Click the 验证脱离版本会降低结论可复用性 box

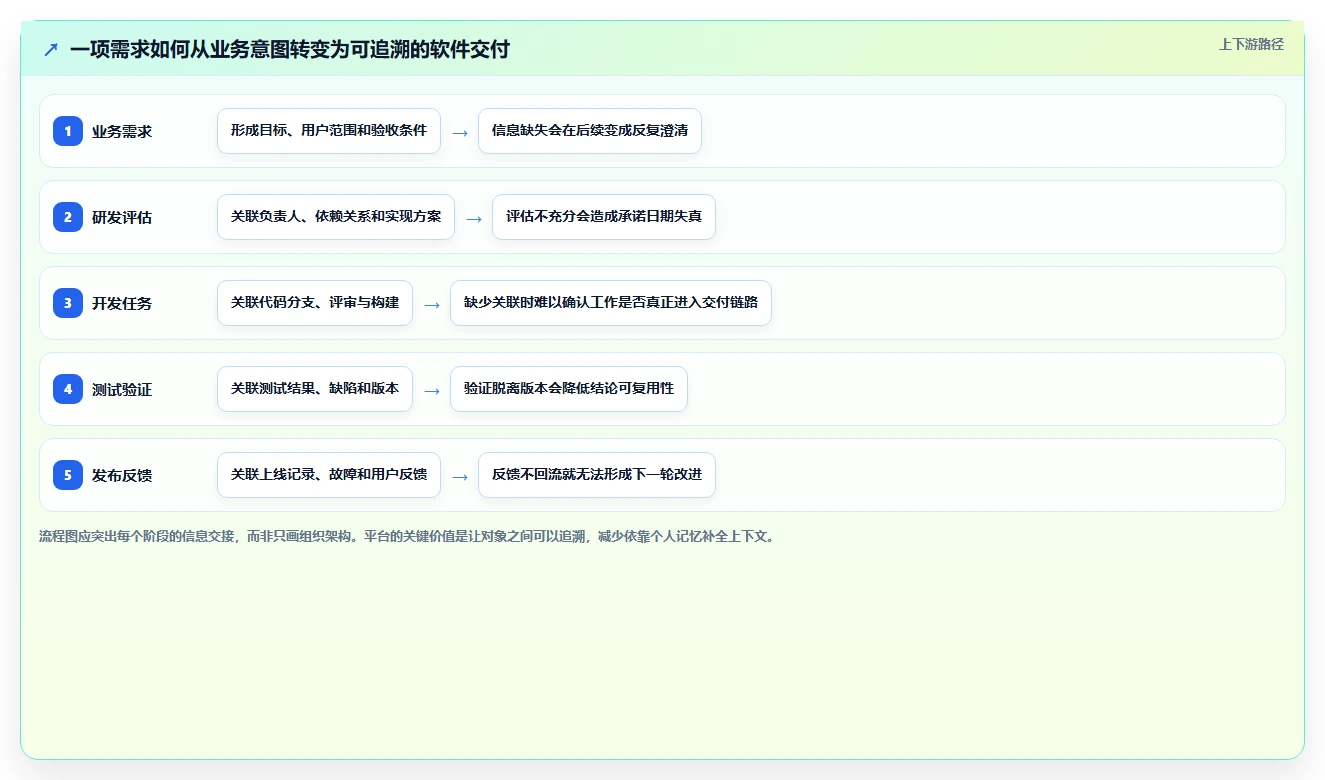point(569,389)
